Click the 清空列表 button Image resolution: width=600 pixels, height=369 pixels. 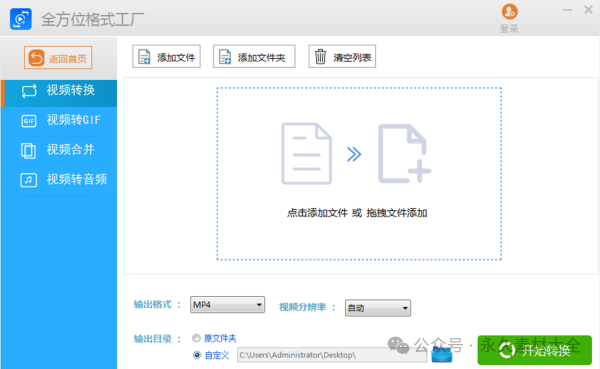pyautogui.click(x=342, y=57)
